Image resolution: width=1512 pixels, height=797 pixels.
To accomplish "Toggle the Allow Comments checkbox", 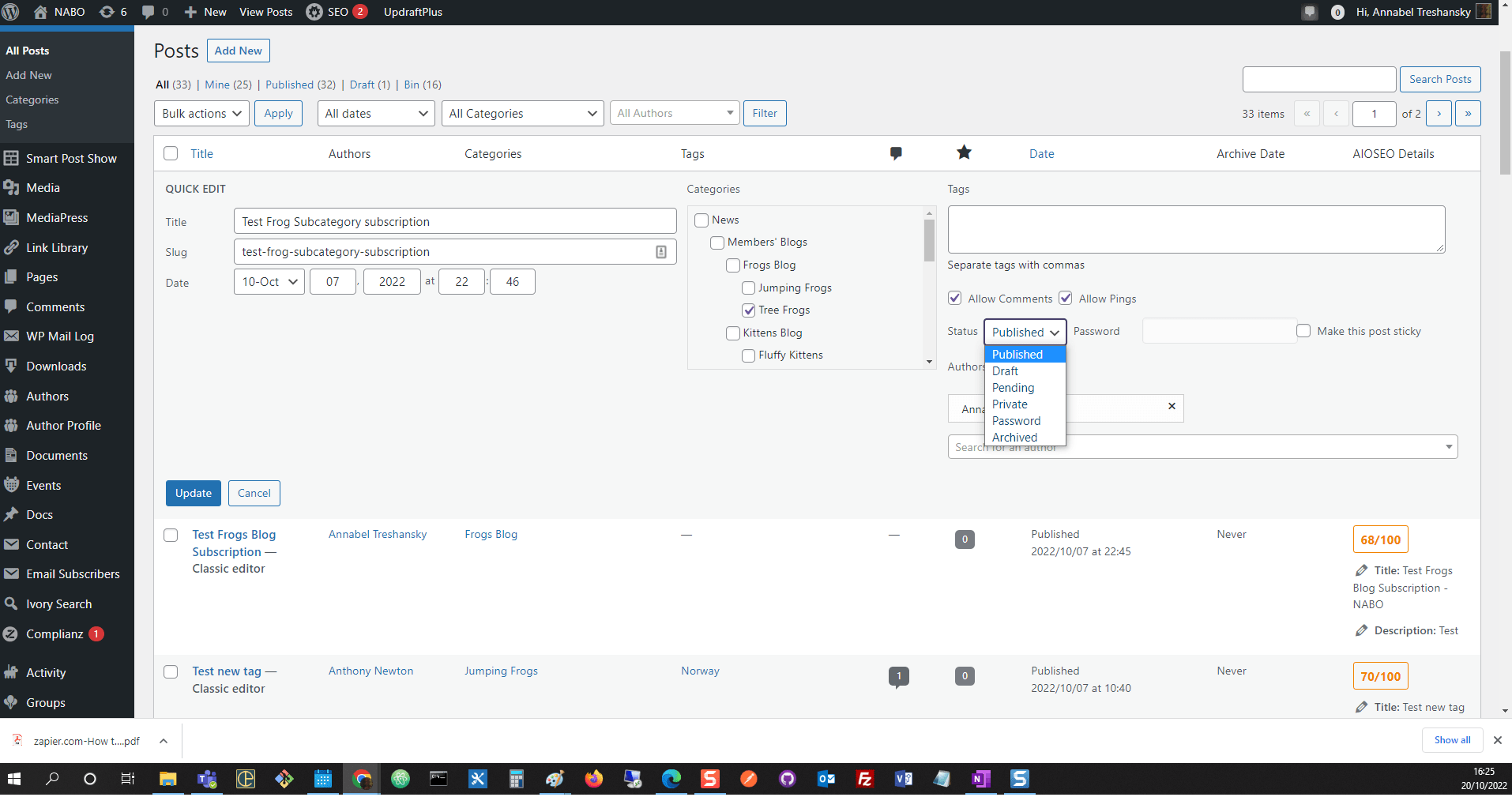I will click(x=955, y=299).
